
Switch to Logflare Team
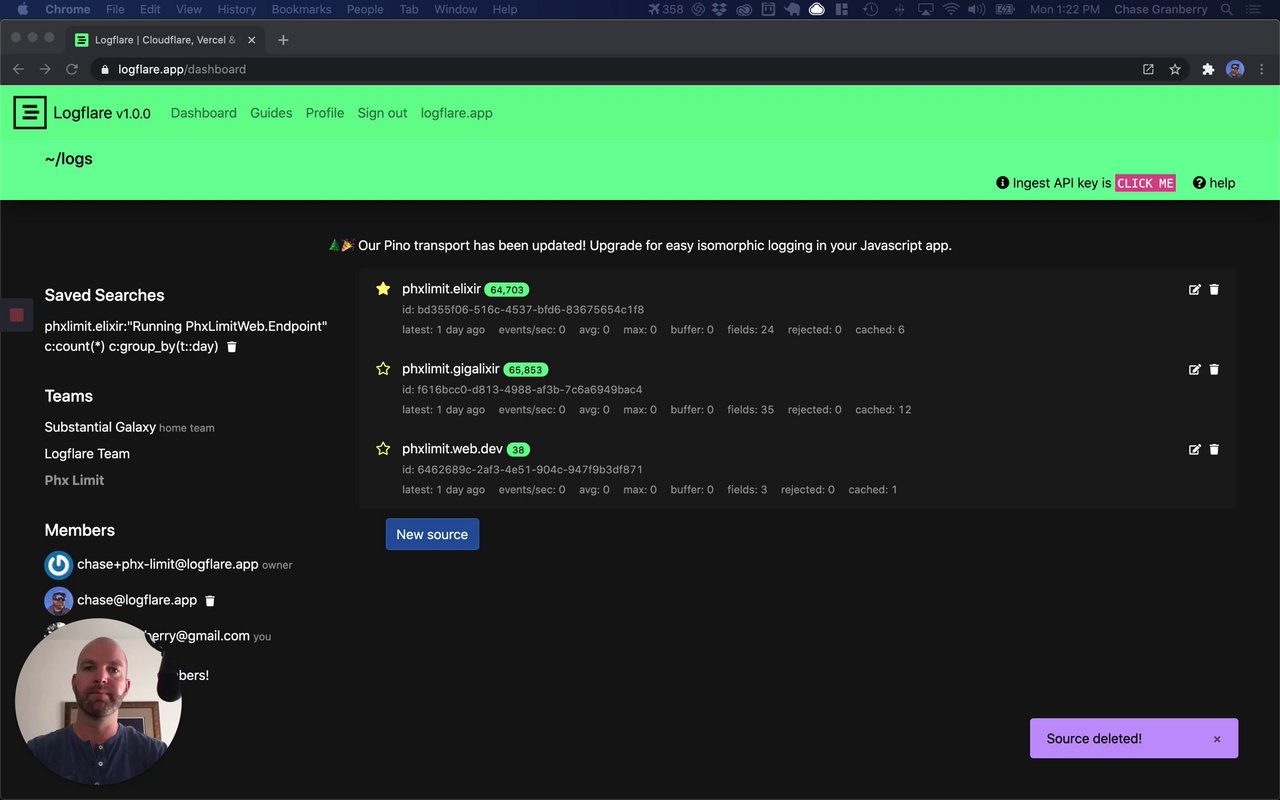tap(87, 454)
